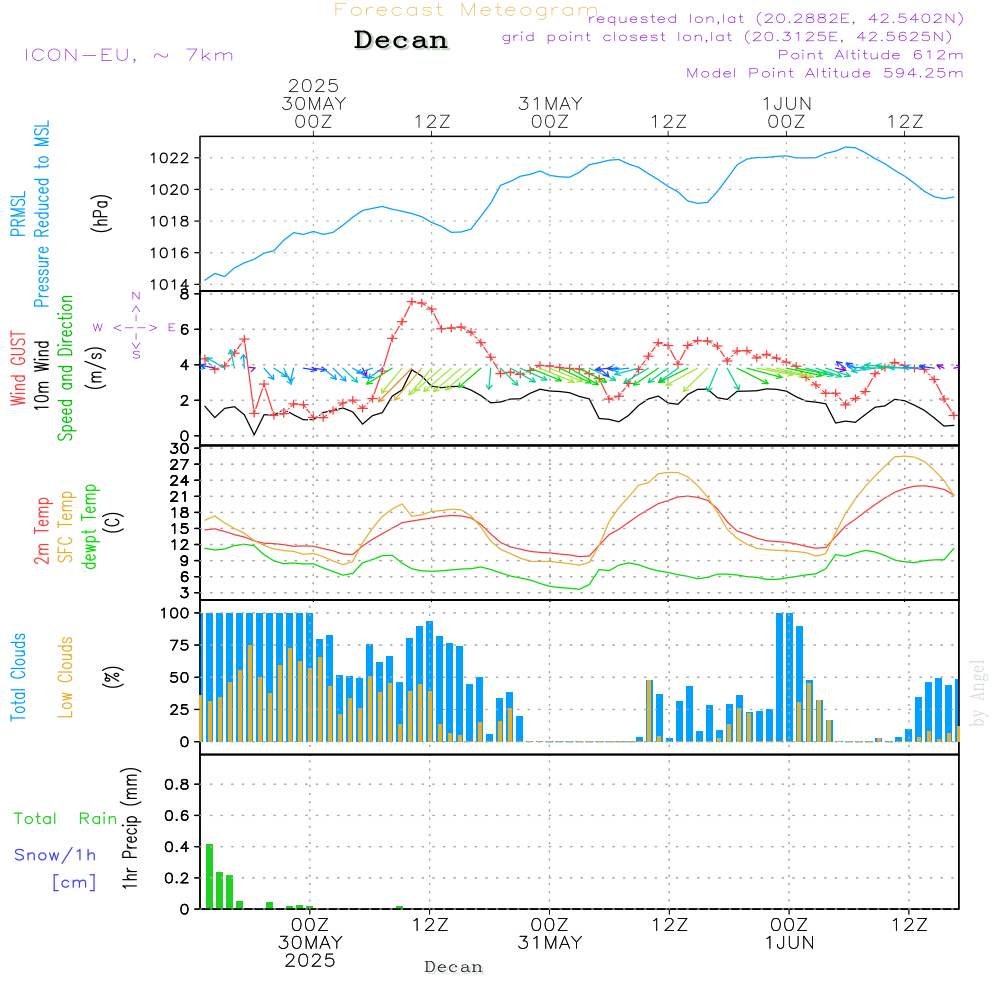Click the 'Pressure Reduced to MSL' vertical label
The width and height of the screenshot is (1000, 1000).
click(x=41, y=214)
